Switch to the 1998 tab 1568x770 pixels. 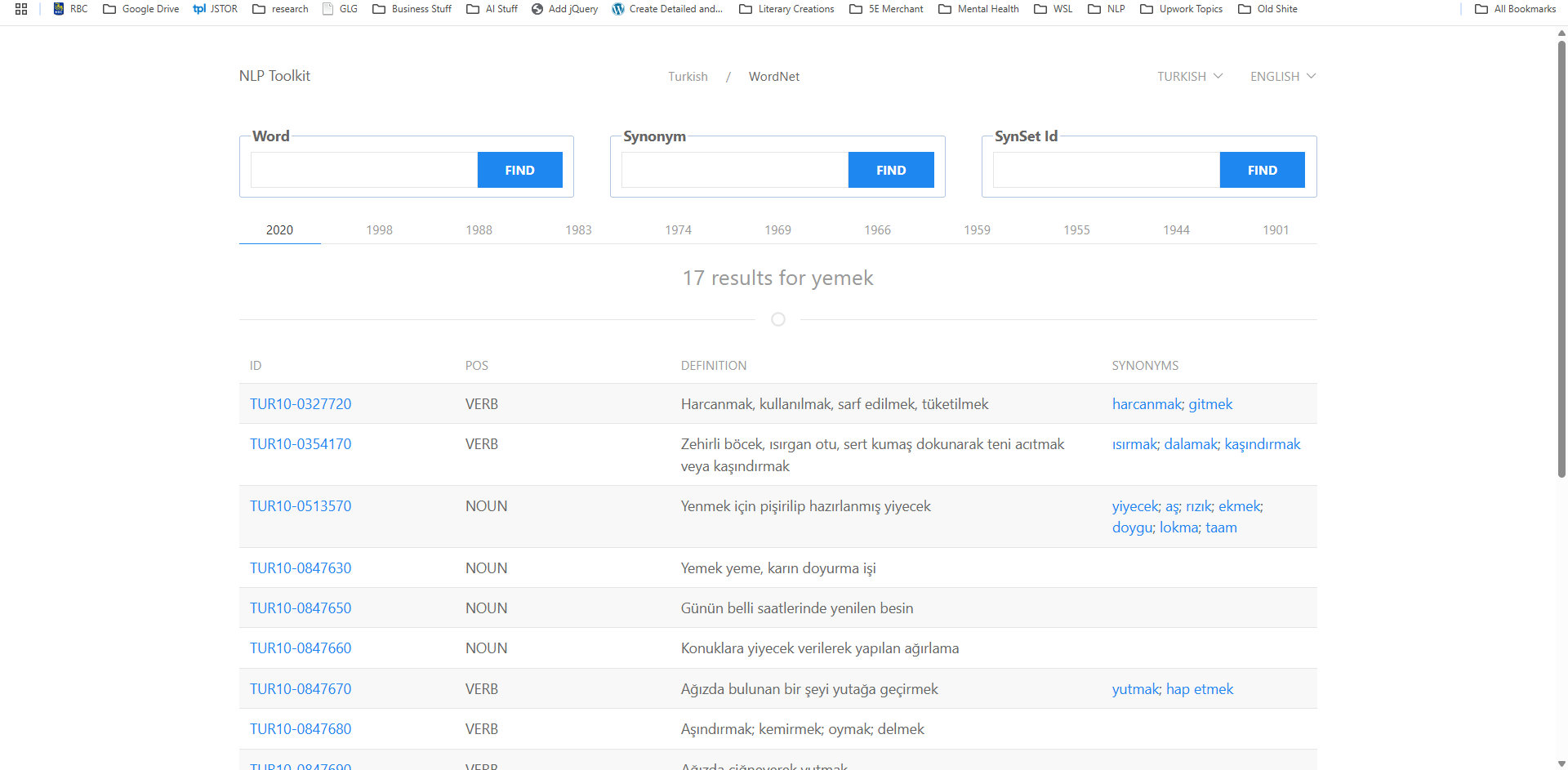pyautogui.click(x=379, y=230)
